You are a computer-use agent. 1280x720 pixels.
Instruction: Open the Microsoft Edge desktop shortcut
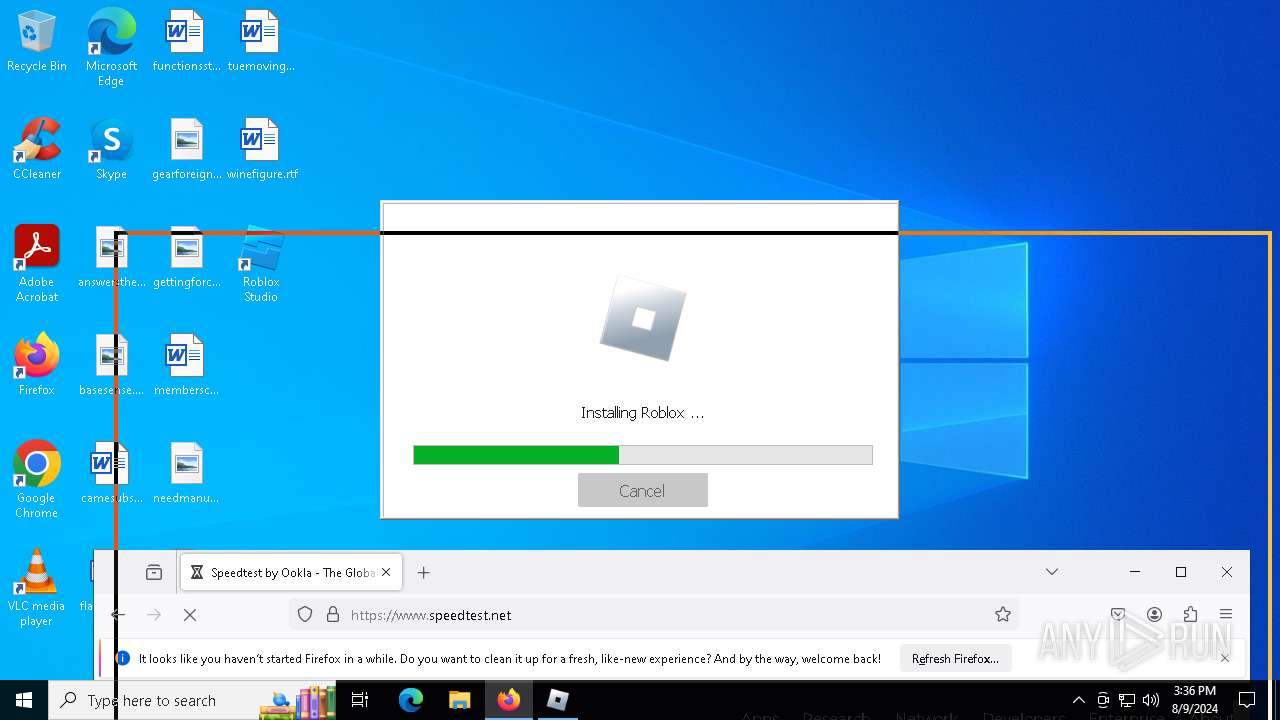(111, 47)
